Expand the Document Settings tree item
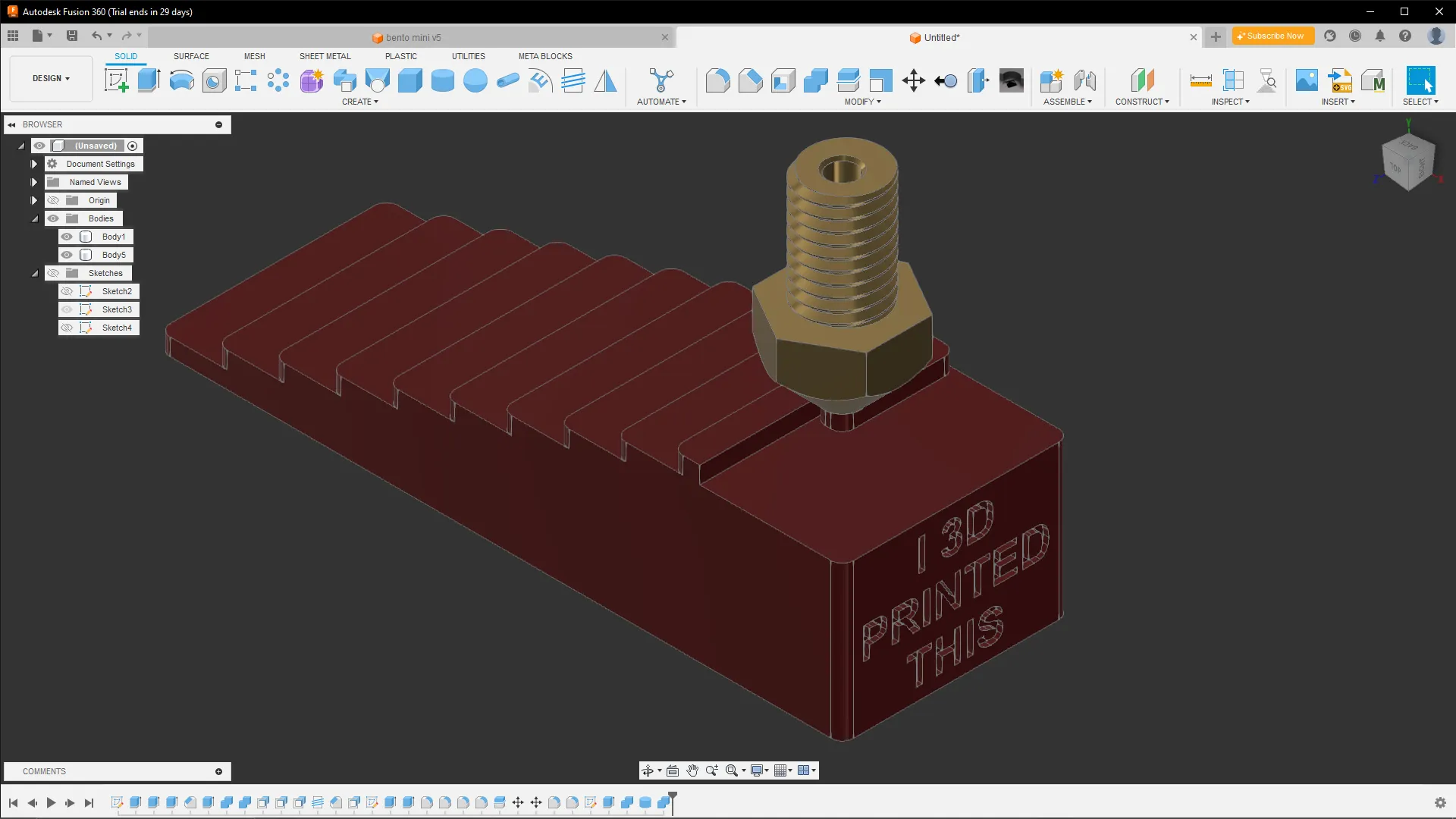 [34, 164]
